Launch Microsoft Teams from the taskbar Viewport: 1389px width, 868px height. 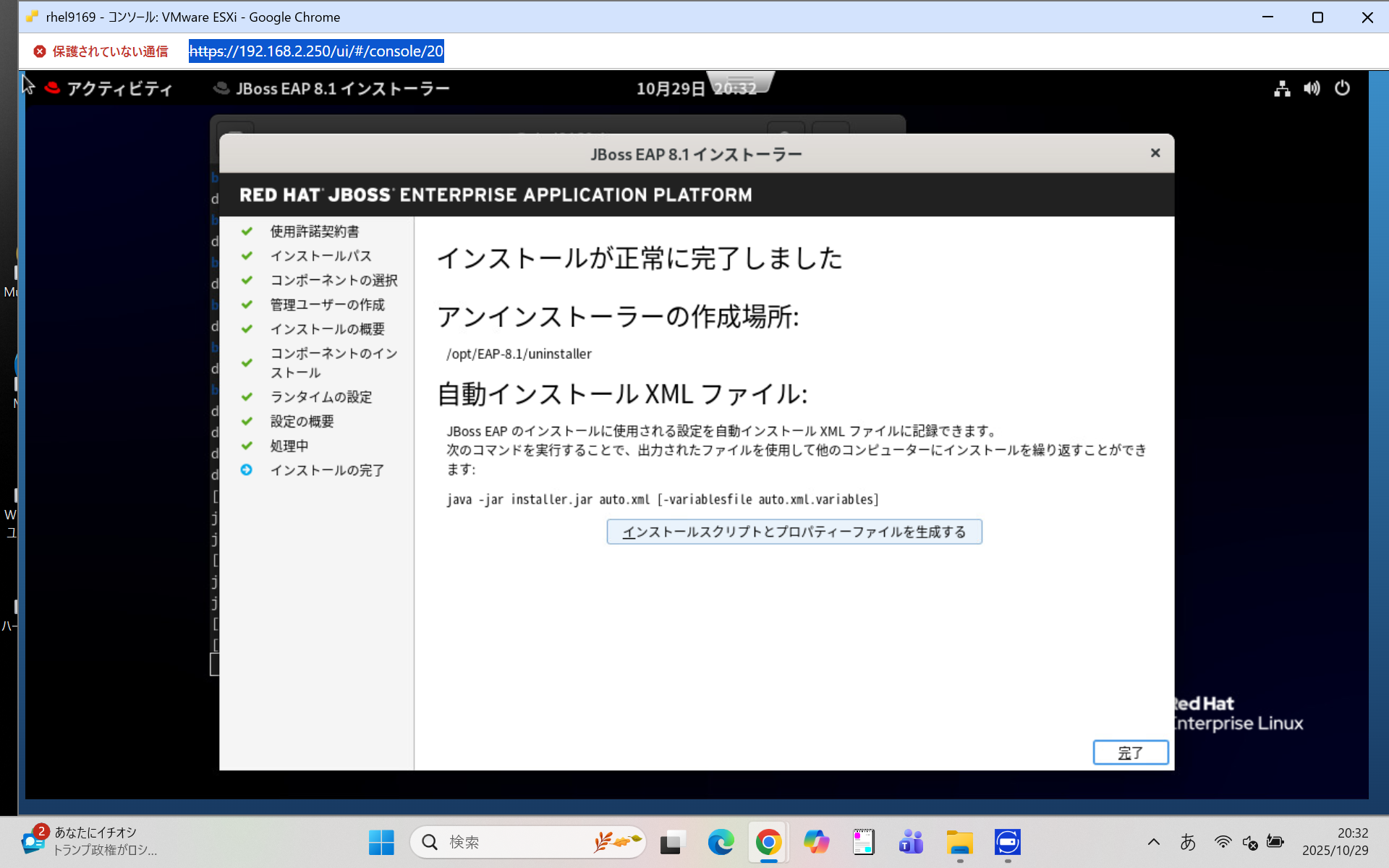(x=910, y=842)
